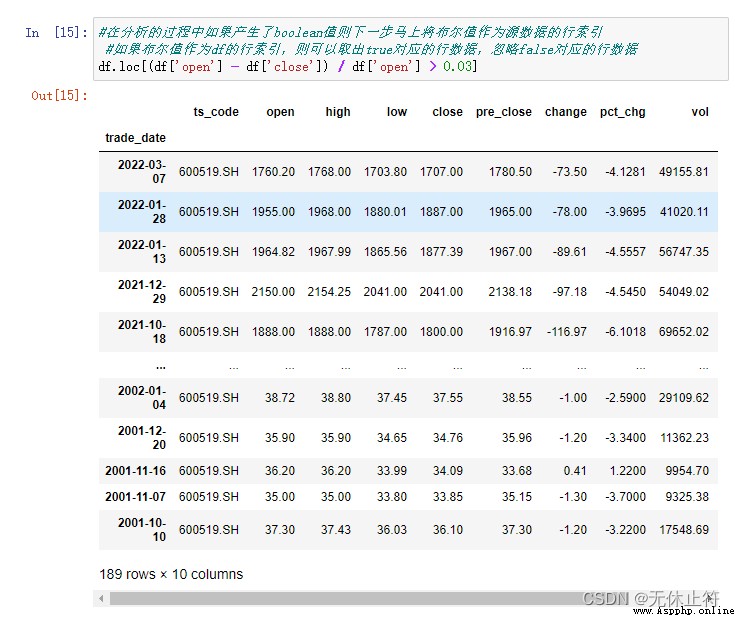Click the code input cell with df.loc expression

(x=411, y=49)
